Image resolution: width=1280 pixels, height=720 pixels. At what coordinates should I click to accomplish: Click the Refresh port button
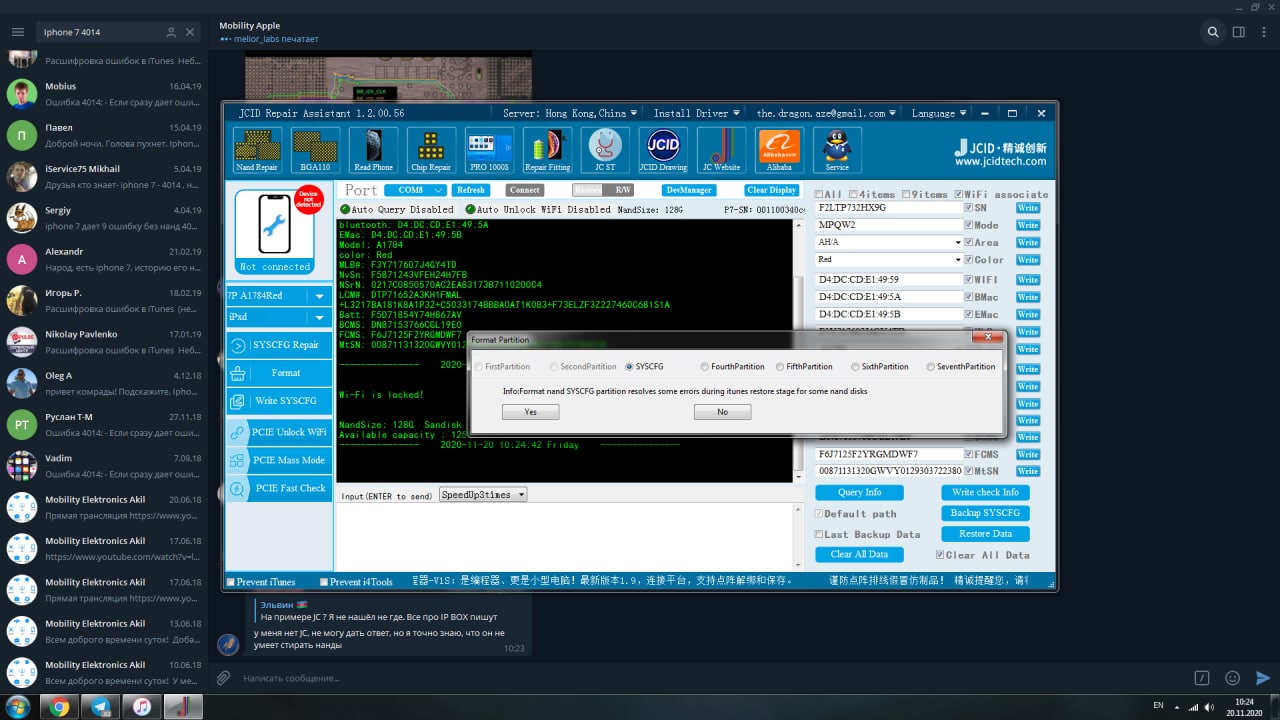coord(471,190)
